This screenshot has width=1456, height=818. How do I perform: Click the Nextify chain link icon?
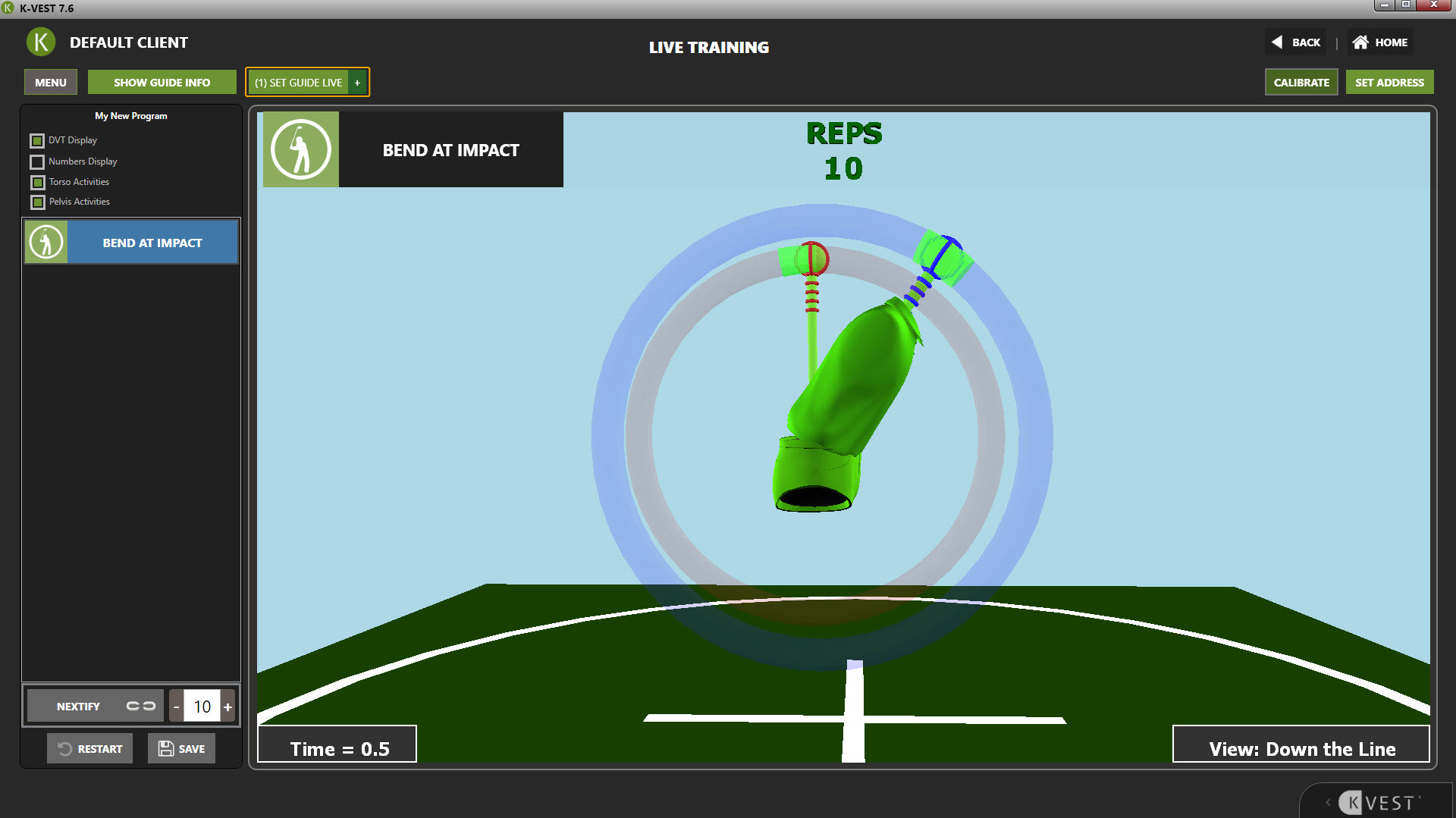(x=140, y=706)
